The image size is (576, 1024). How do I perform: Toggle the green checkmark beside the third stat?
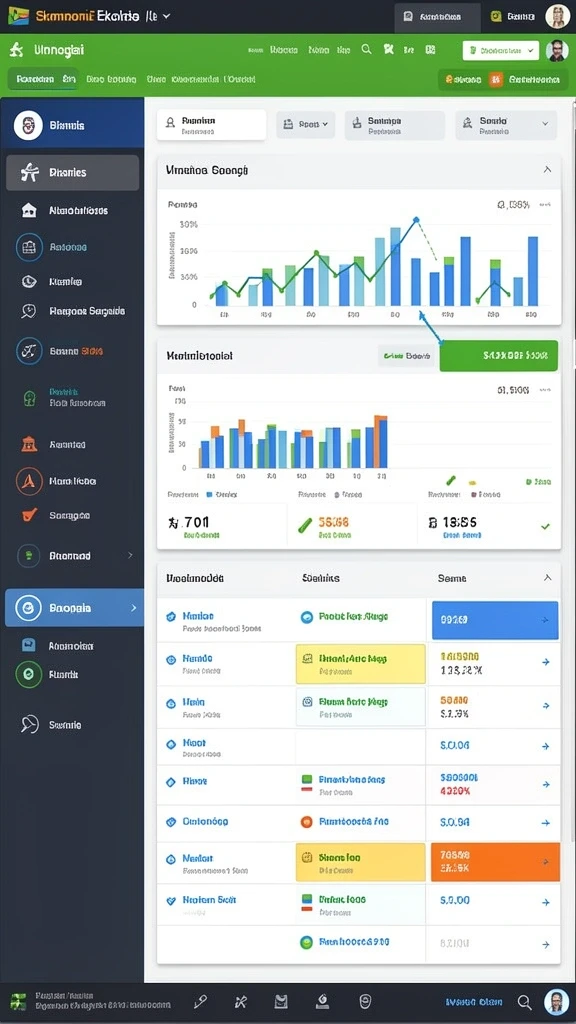pos(545,526)
